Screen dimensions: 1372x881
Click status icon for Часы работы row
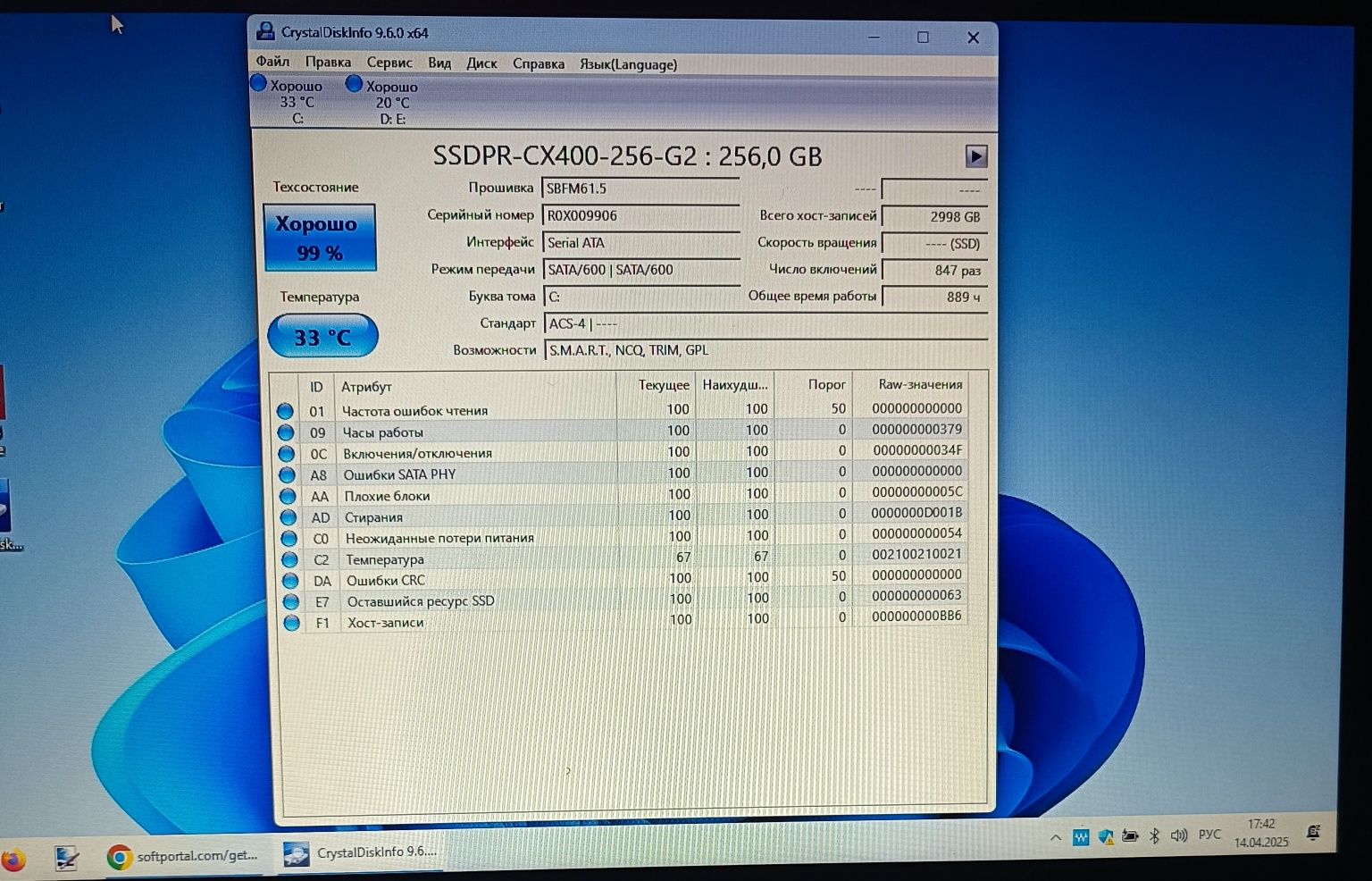pyautogui.click(x=286, y=432)
